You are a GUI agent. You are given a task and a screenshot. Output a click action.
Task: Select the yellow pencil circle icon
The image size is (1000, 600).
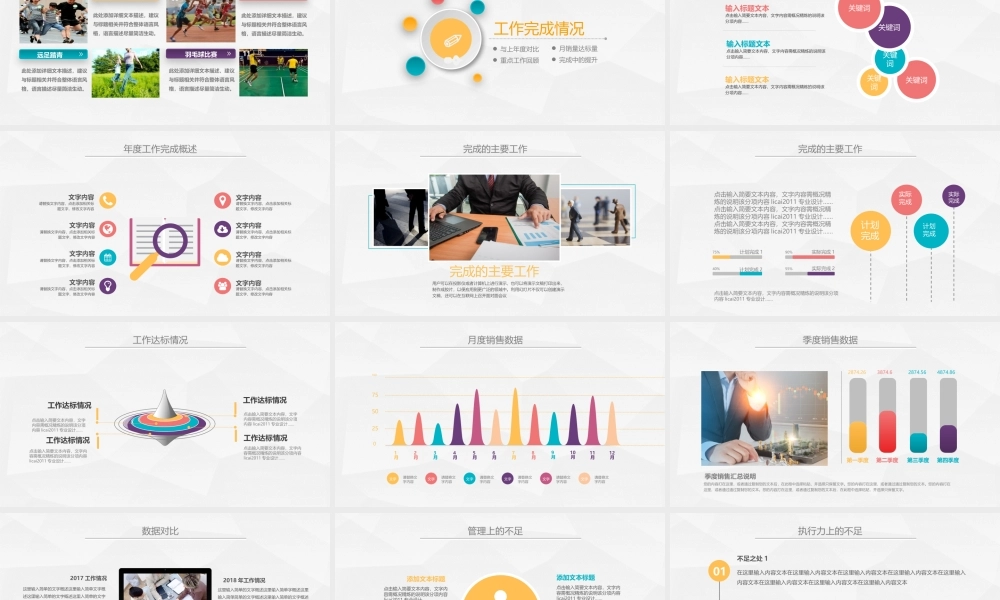click(x=451, y=39)
